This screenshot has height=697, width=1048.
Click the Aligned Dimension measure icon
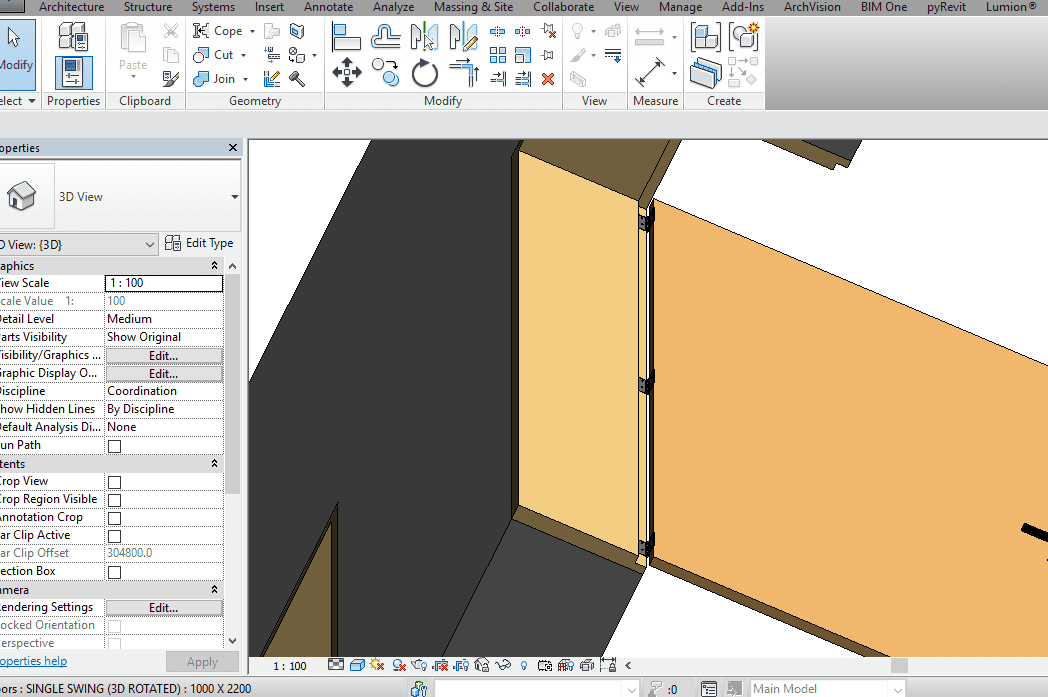click(651, 73)
